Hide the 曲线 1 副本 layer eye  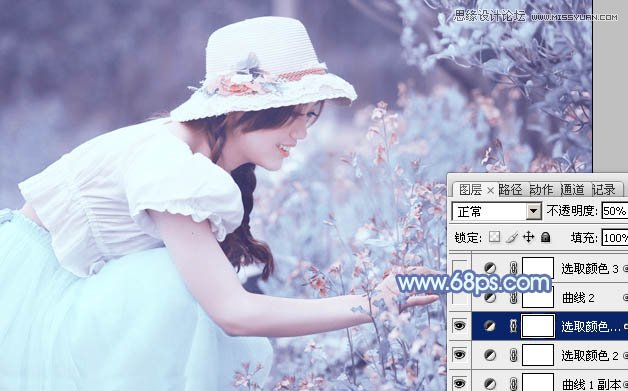pyautogui.click(x=459, y=382)
